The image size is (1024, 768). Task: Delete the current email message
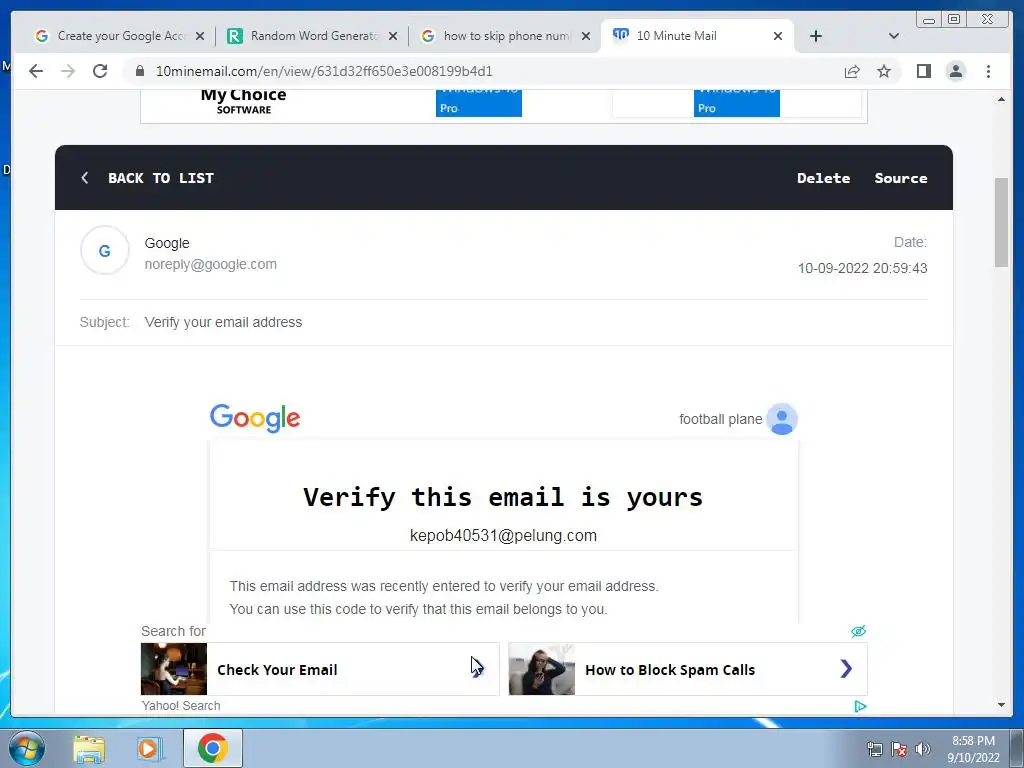[824, 178]
